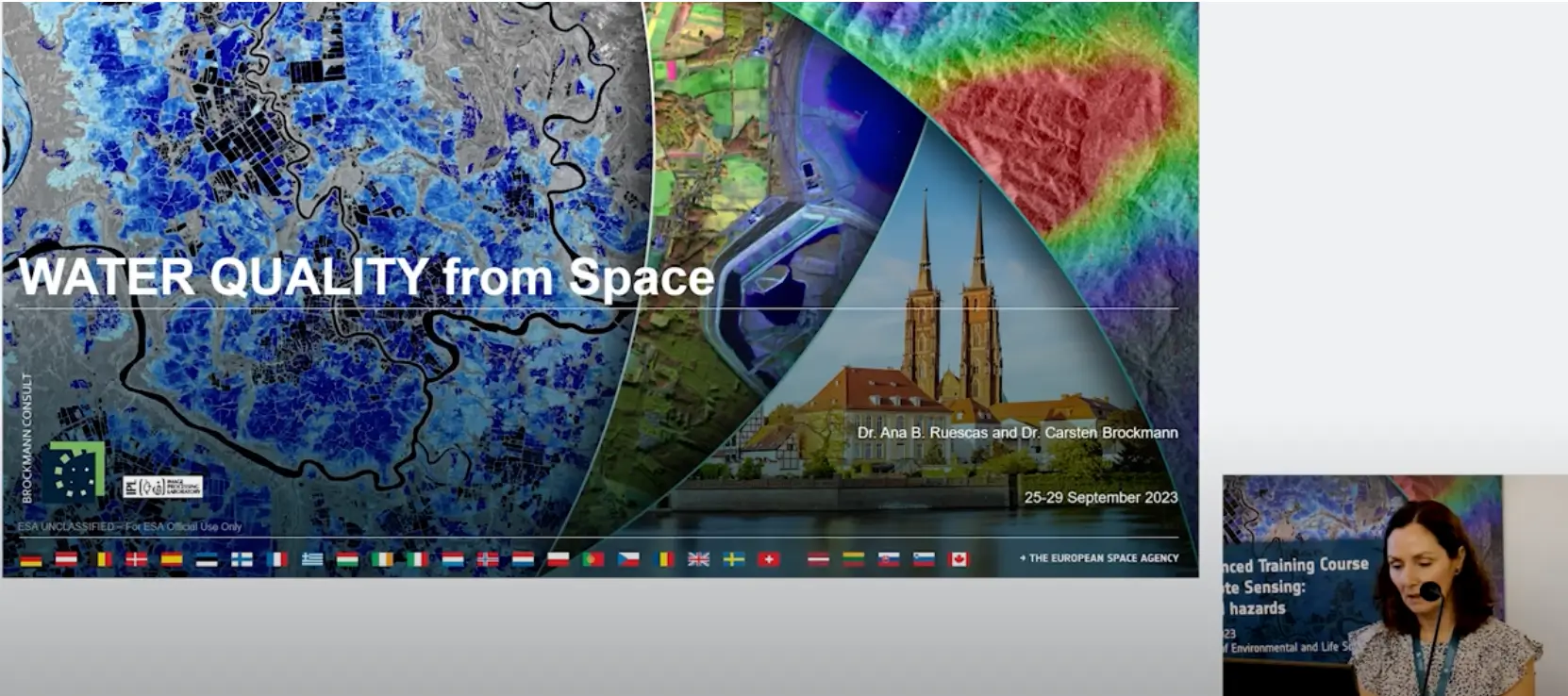1568x696 pixels.
Task: Click the United Kingdom flag icon
Action: pos(698,559)
